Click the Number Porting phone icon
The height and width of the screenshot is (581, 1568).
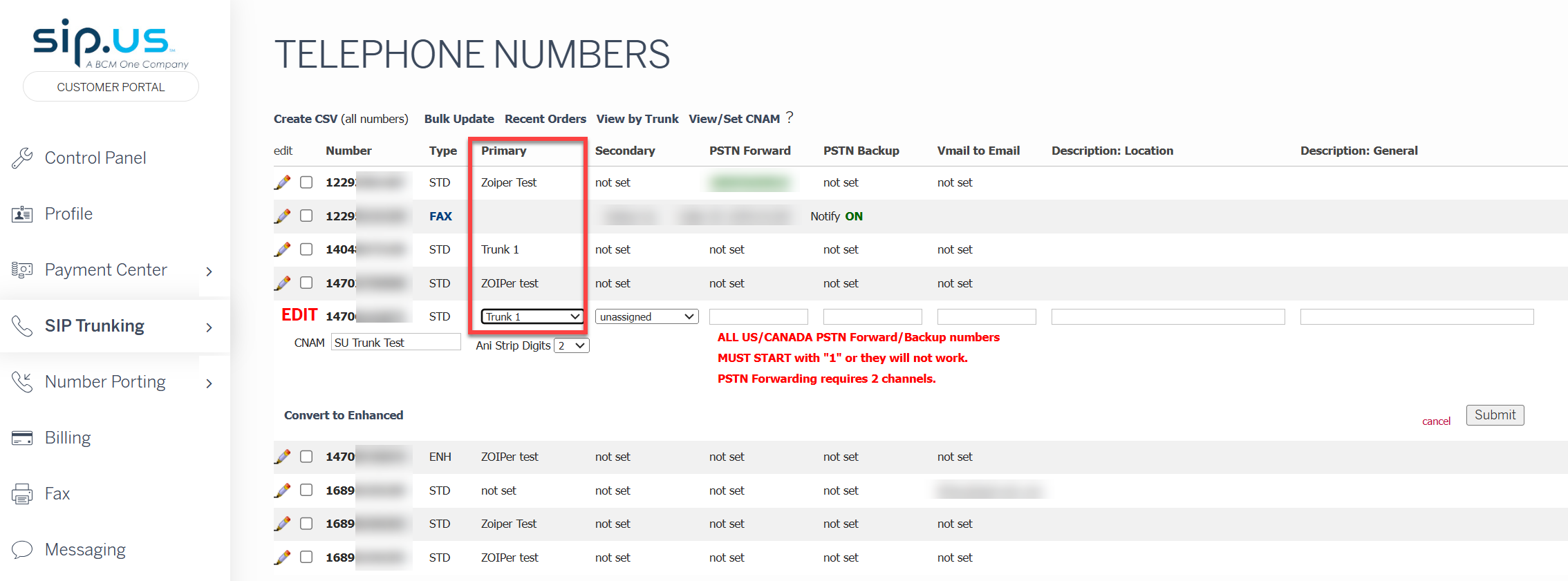coord(22,382)
